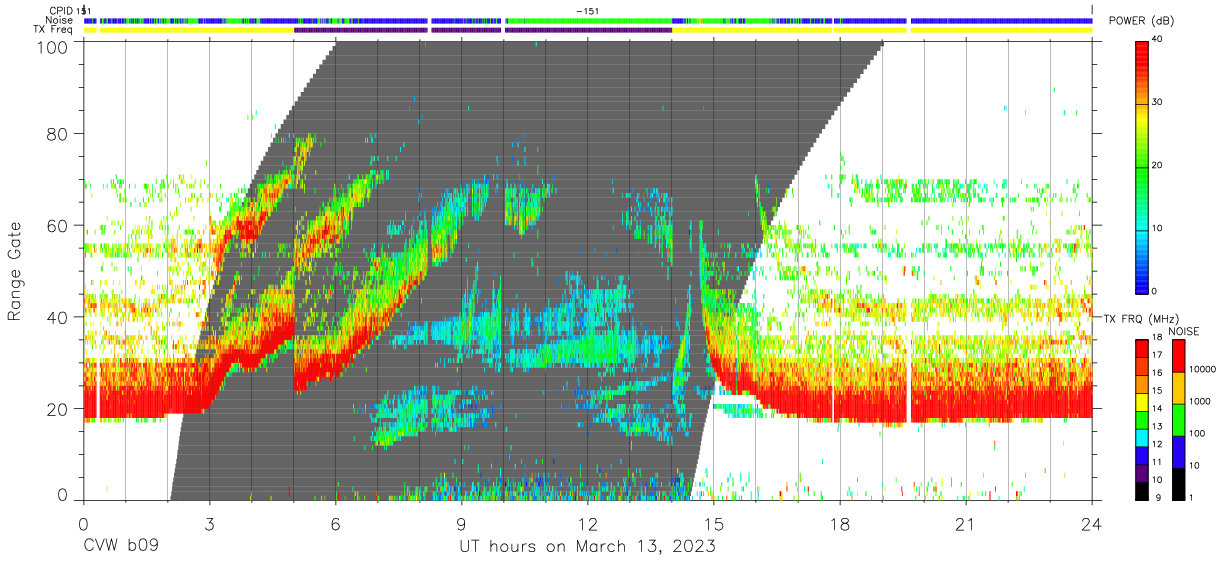
Task: Click the green section of the top Noise strip
Action: [590, 20]
